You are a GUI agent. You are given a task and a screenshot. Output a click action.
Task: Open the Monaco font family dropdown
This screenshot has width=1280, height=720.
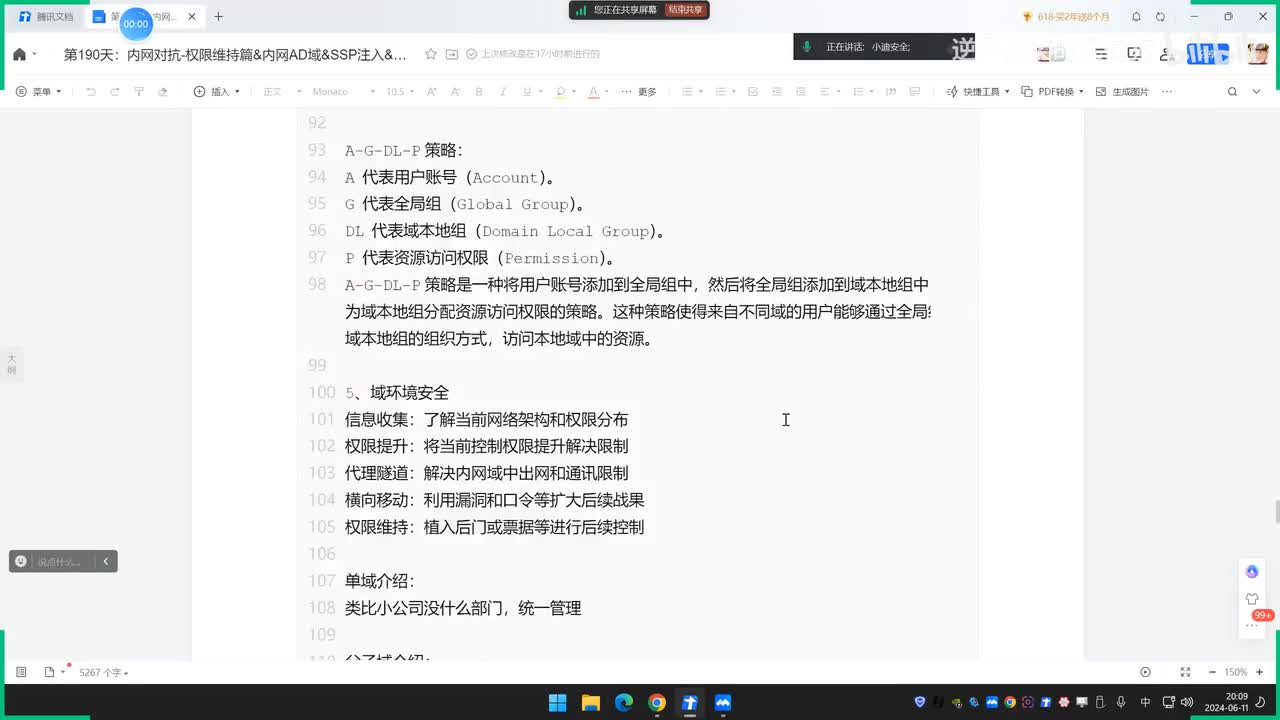(344, 91)
